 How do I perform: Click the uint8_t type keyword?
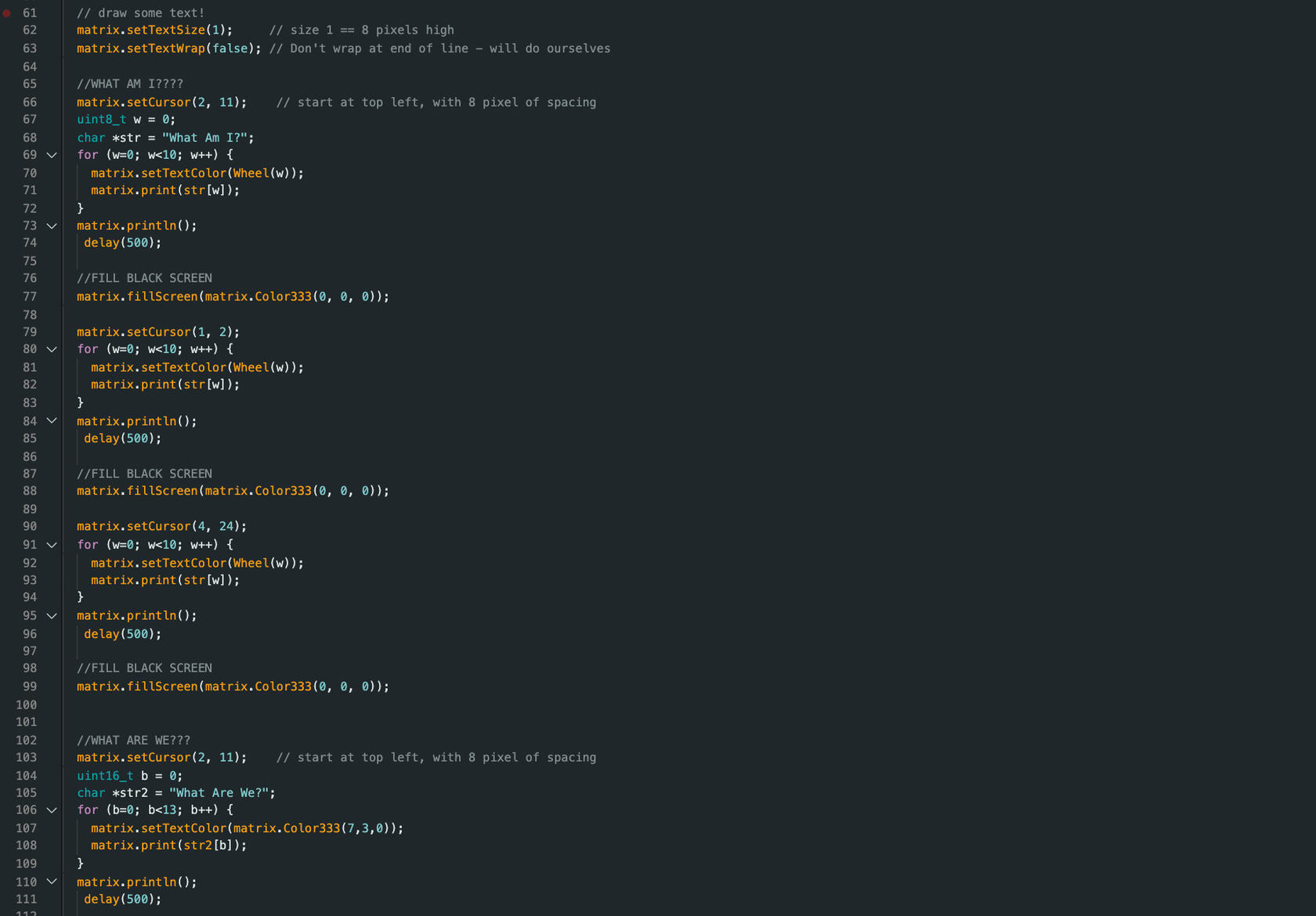[x=101, y=120]
